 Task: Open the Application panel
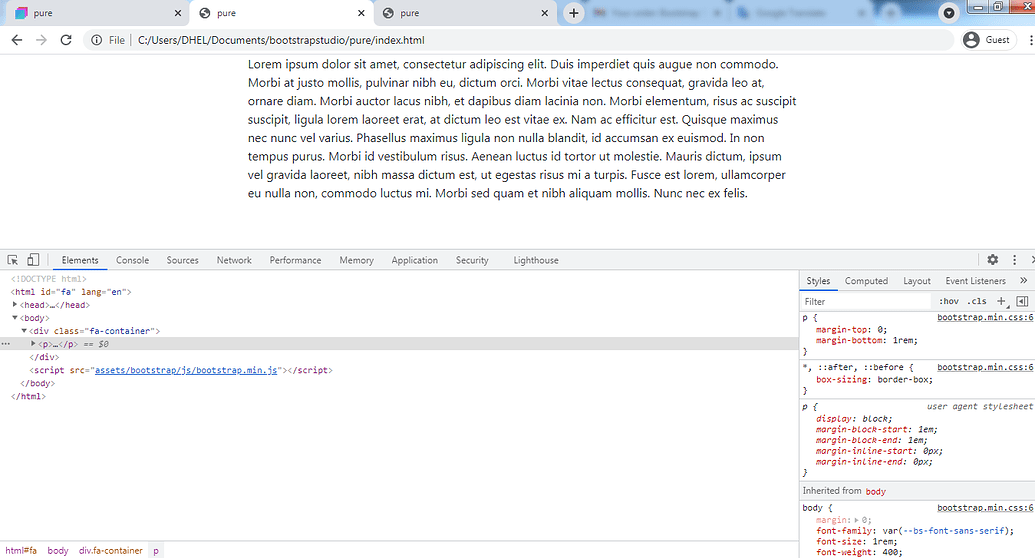coord(415,260)
